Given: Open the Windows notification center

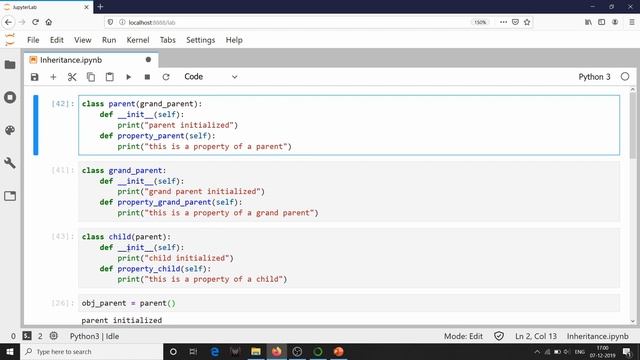Looking at the screenshot, I should tap(627, 351).
